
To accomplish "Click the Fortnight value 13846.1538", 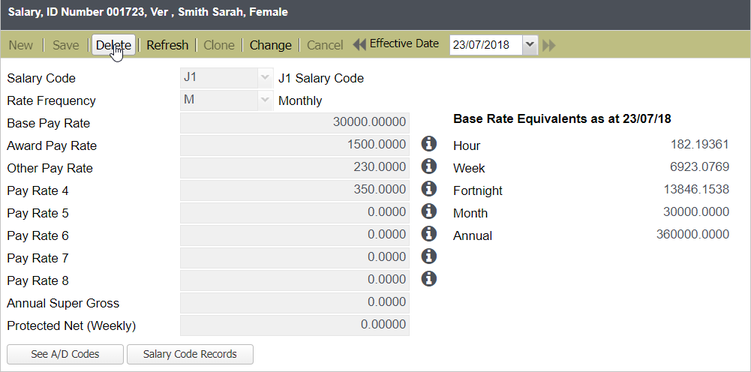I will pos(696,190).
